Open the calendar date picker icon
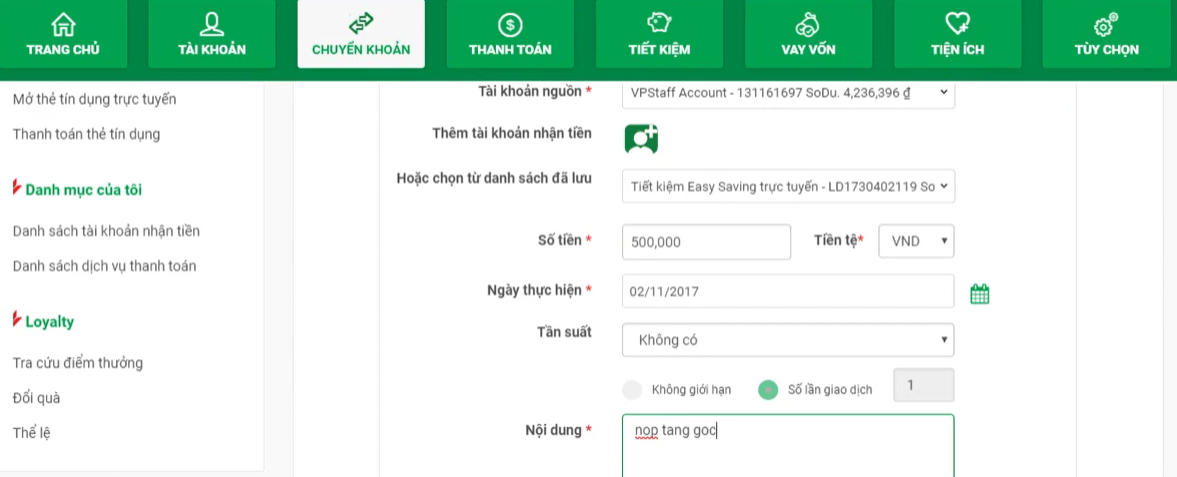The height and width of the screenshot is (477, 1177). pos(980,294)
